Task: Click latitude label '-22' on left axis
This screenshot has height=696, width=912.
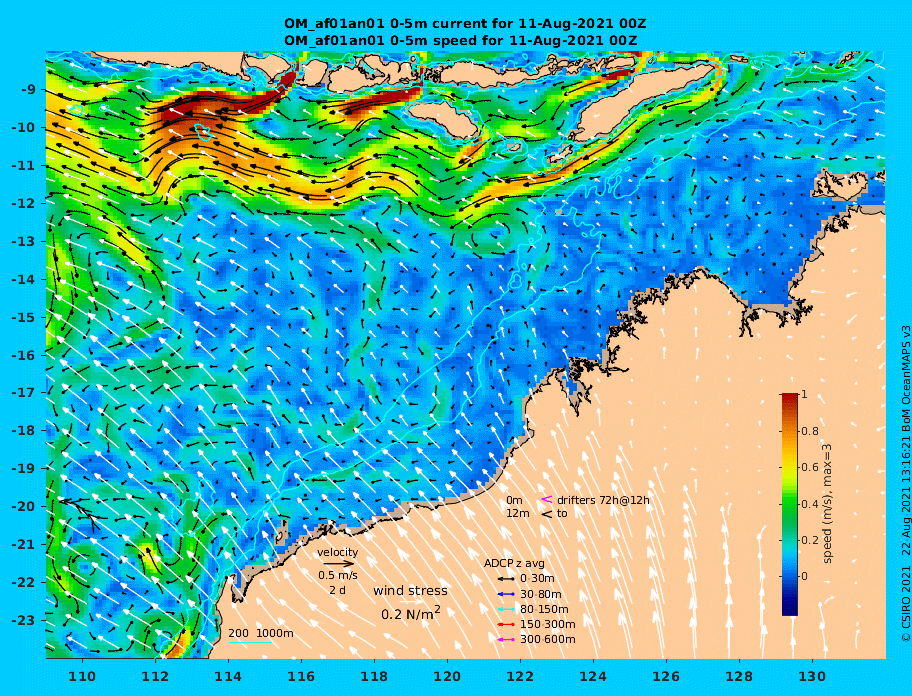Action: pyautogui.click(x=24, y=582)
